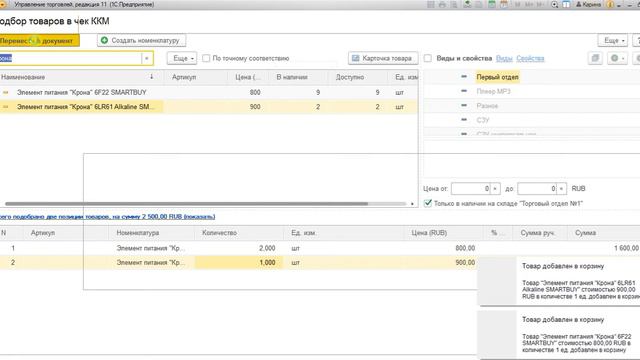Uncheck Только в наличии на складе checkbox
640x360 pixels.
(x=428, y=203)
